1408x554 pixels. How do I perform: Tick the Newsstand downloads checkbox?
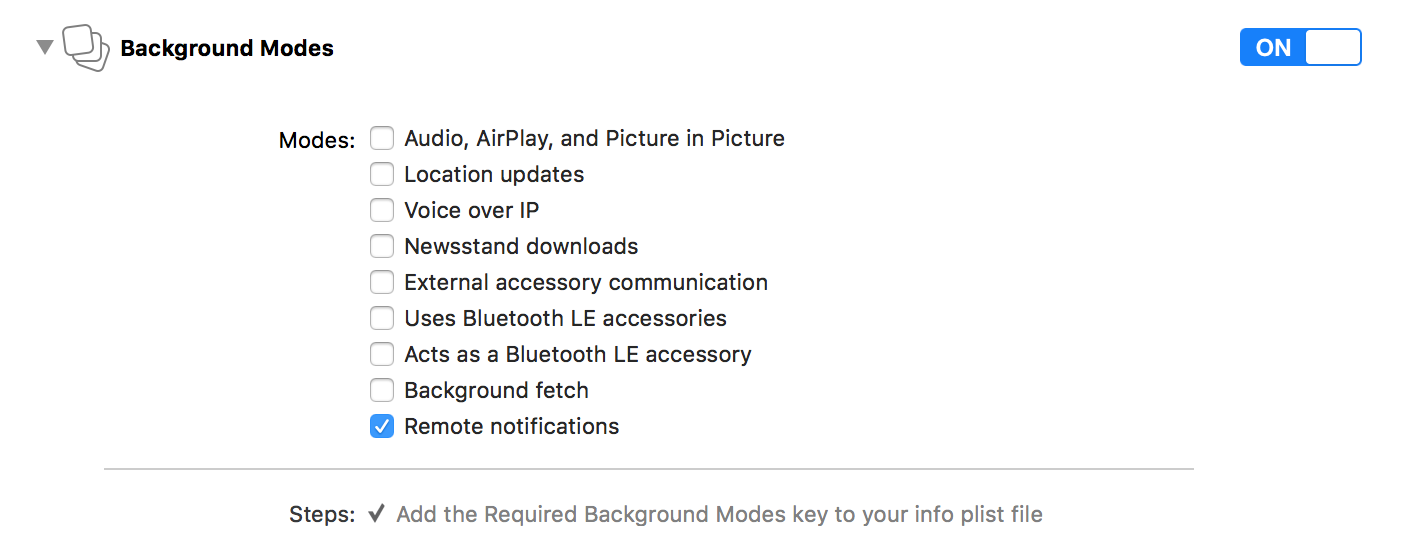click(382, 246)
